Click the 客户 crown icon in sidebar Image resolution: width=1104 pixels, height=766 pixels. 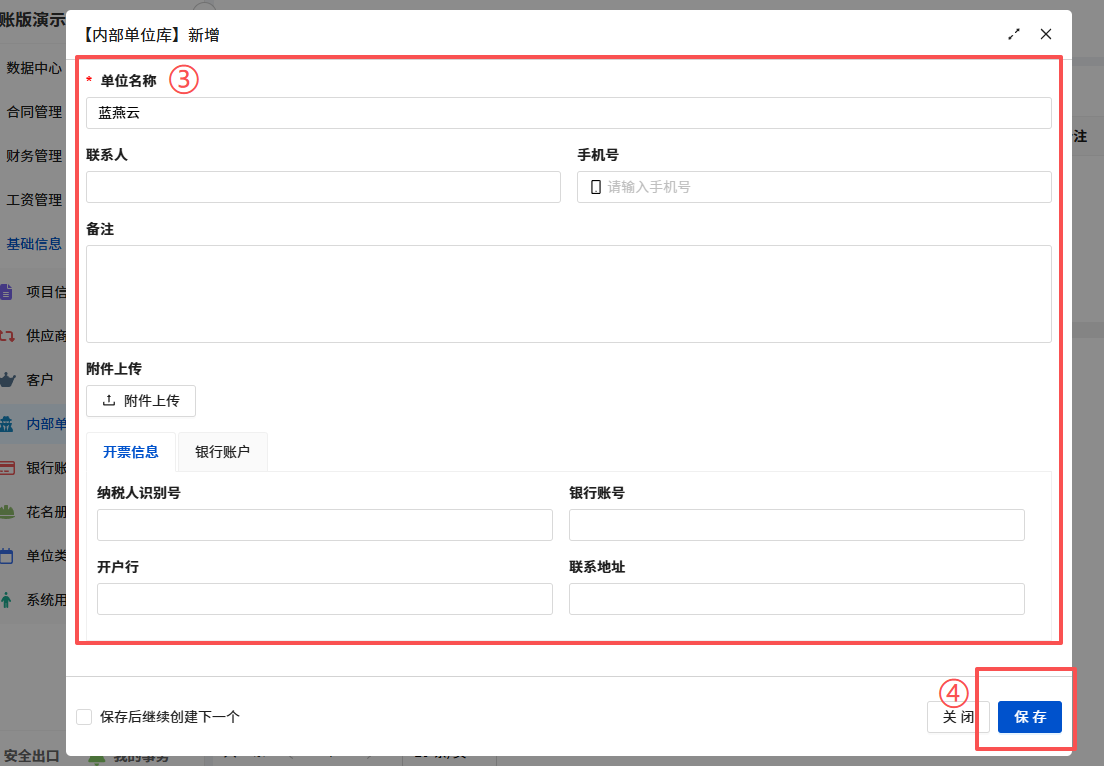coord(7,380)
